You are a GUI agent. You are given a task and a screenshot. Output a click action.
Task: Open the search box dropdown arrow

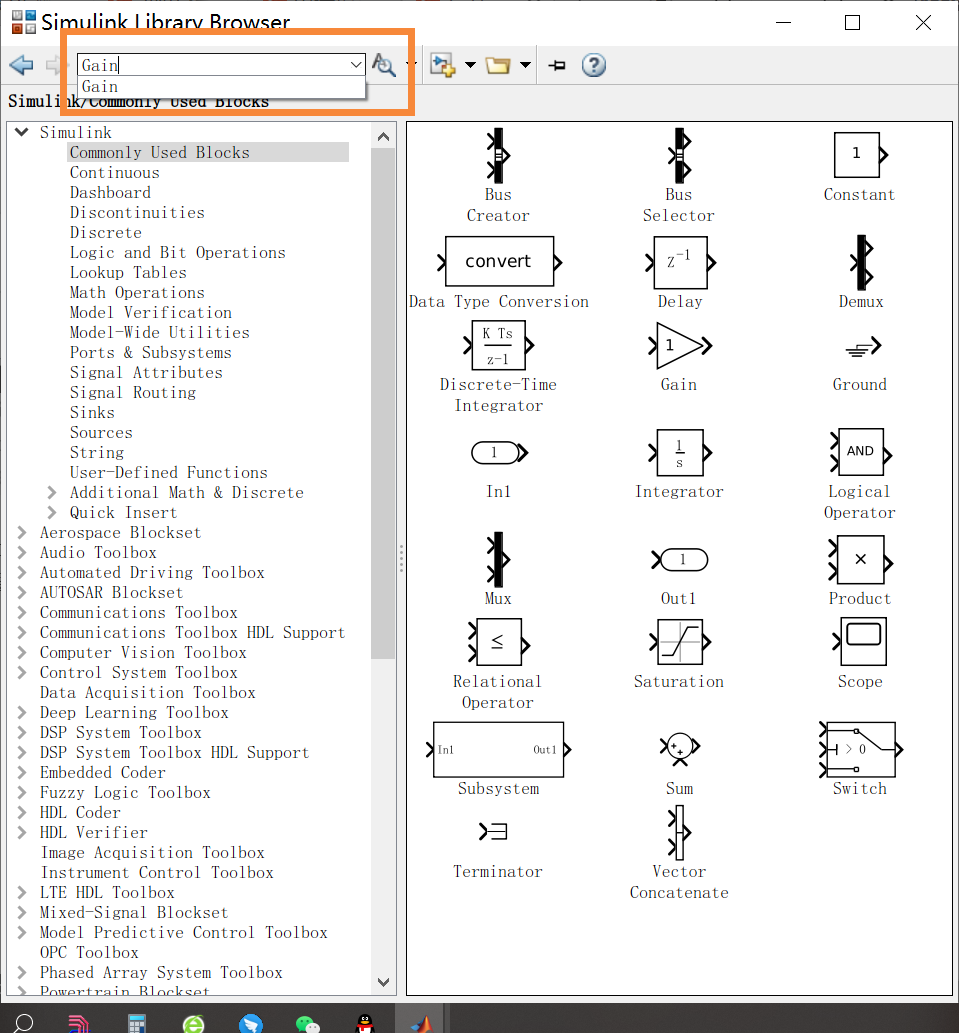click(356, 65)
